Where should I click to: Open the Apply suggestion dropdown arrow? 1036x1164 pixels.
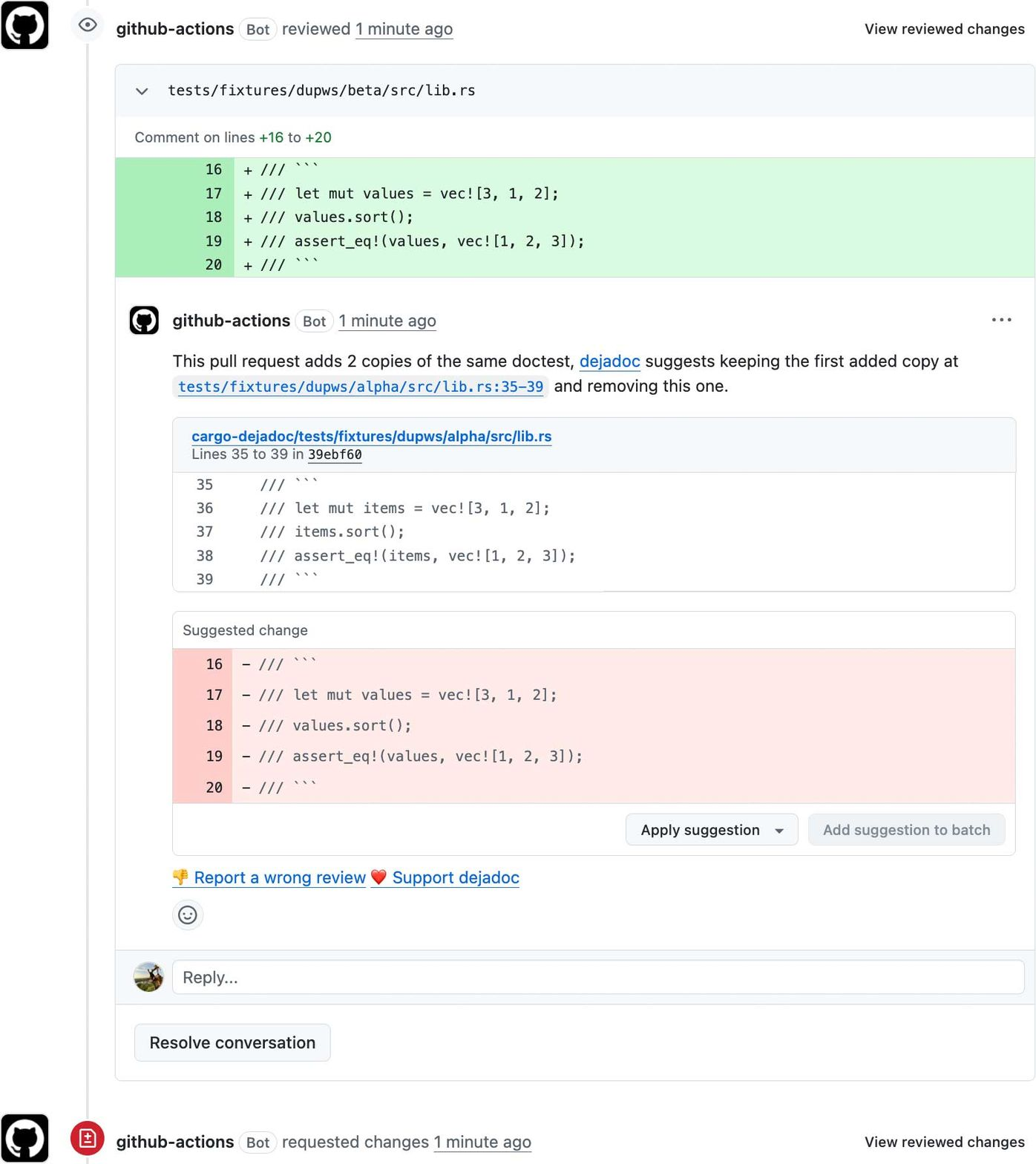[x=779, y=831]
